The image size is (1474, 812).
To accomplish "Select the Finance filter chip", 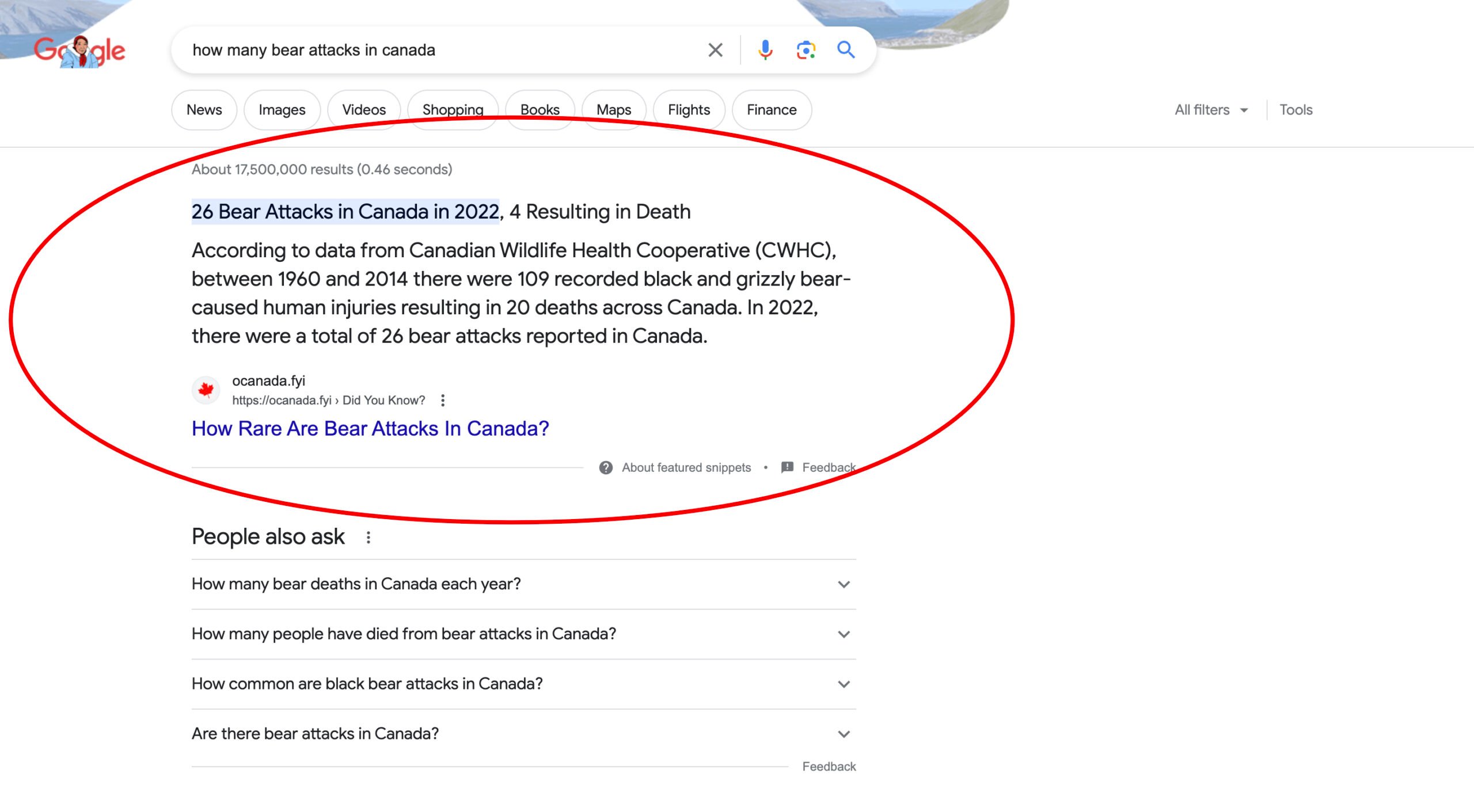I will point(772,110).
